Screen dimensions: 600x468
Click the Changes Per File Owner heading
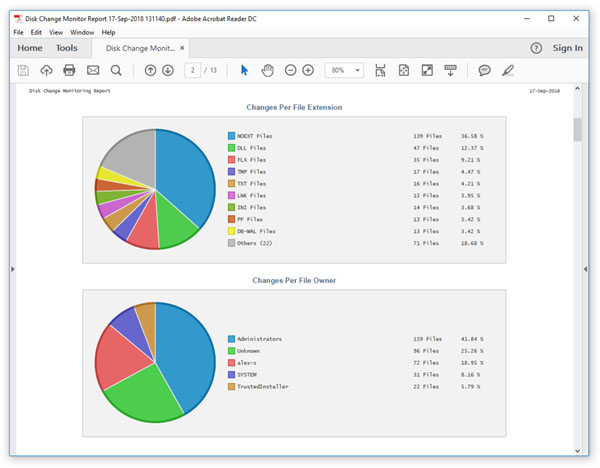tap(294, 280)
